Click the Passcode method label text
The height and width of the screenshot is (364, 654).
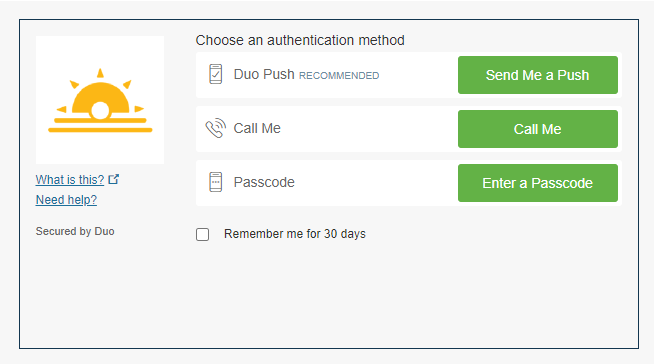pyautogui.click(x=264, y=182)
